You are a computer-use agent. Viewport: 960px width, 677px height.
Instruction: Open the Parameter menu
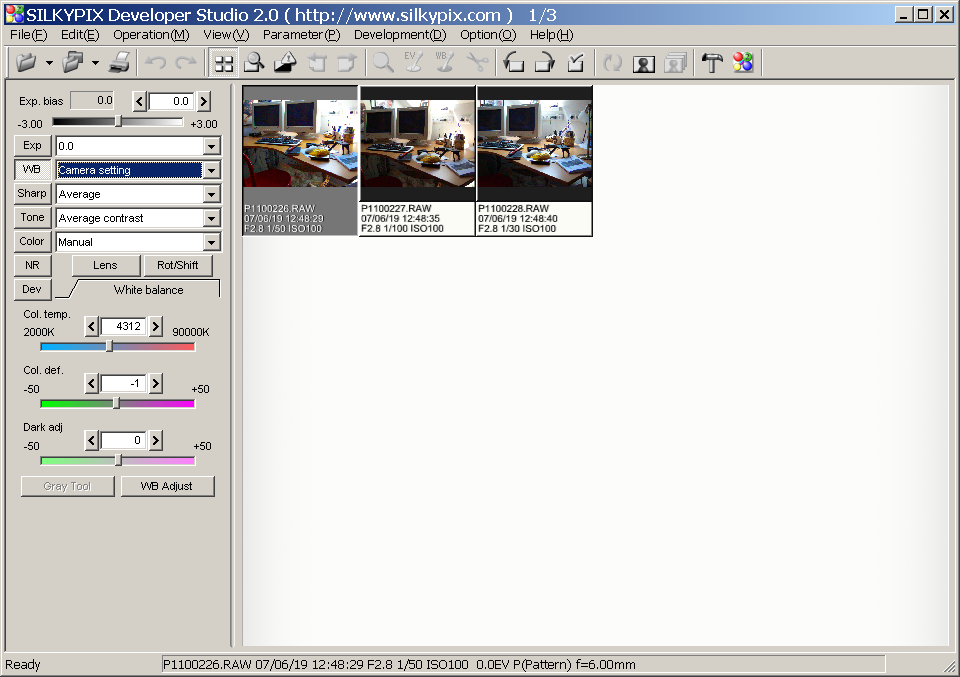tap(301, 35)
